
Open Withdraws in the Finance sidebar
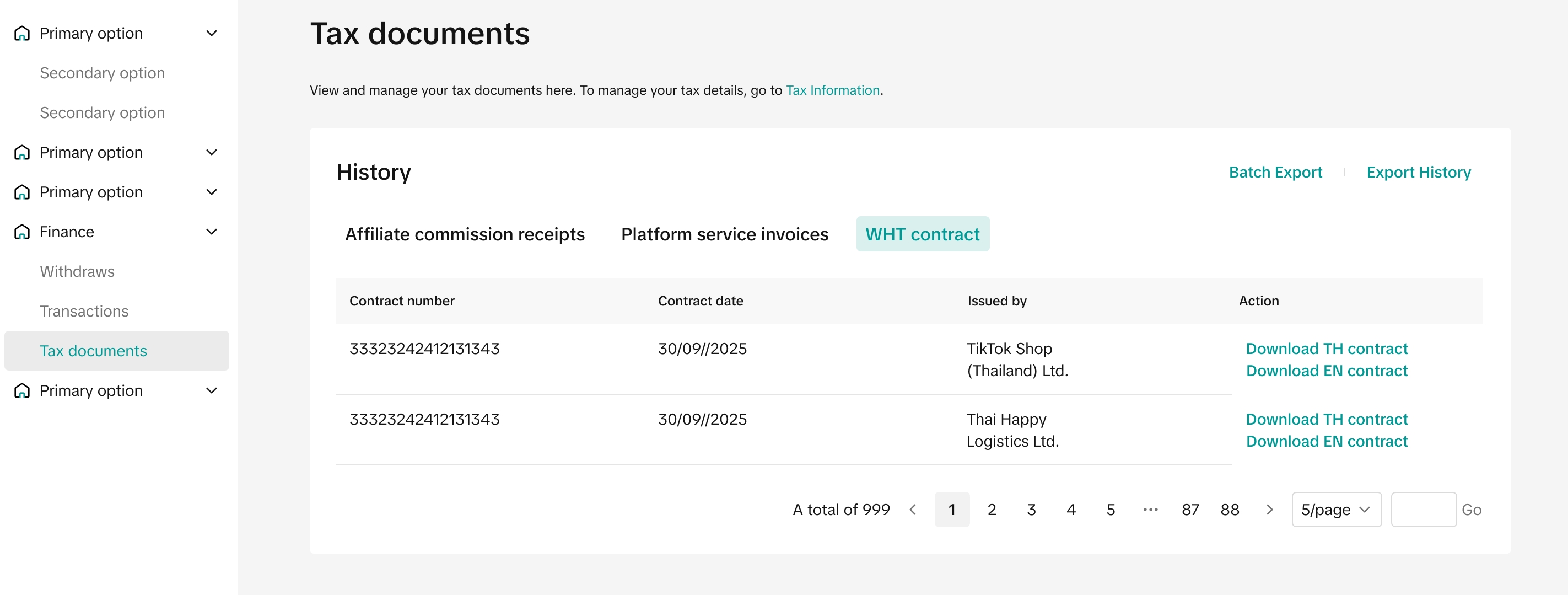point(77,272)
